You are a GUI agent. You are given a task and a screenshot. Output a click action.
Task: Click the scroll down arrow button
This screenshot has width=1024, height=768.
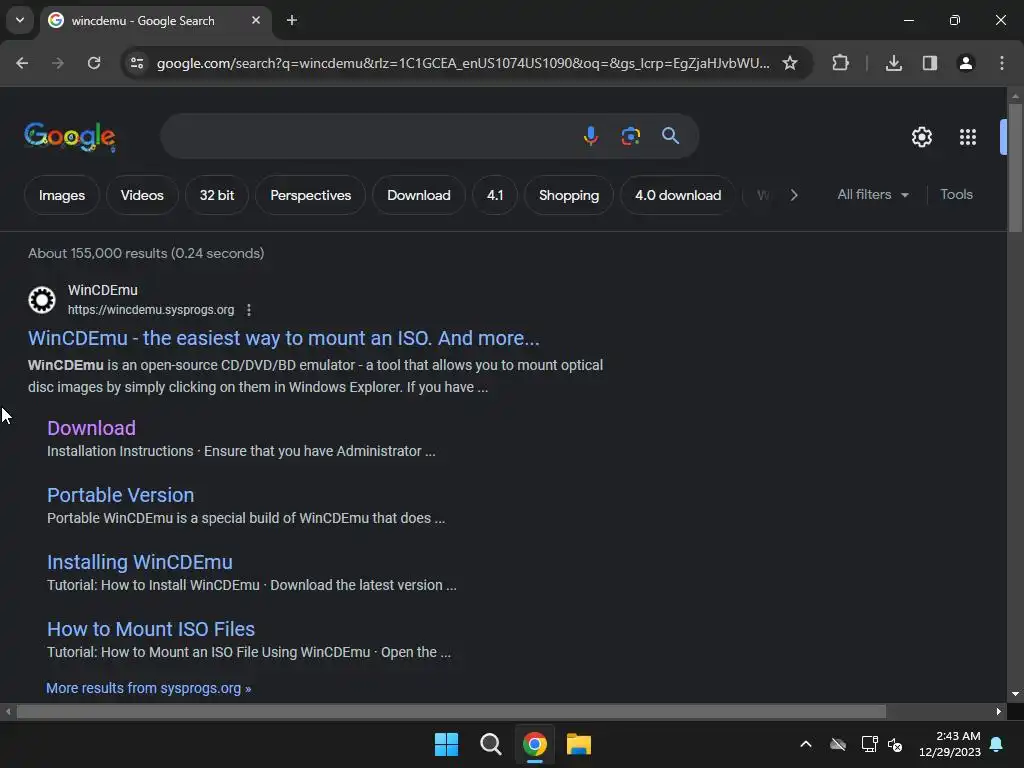click(1015, 694)
